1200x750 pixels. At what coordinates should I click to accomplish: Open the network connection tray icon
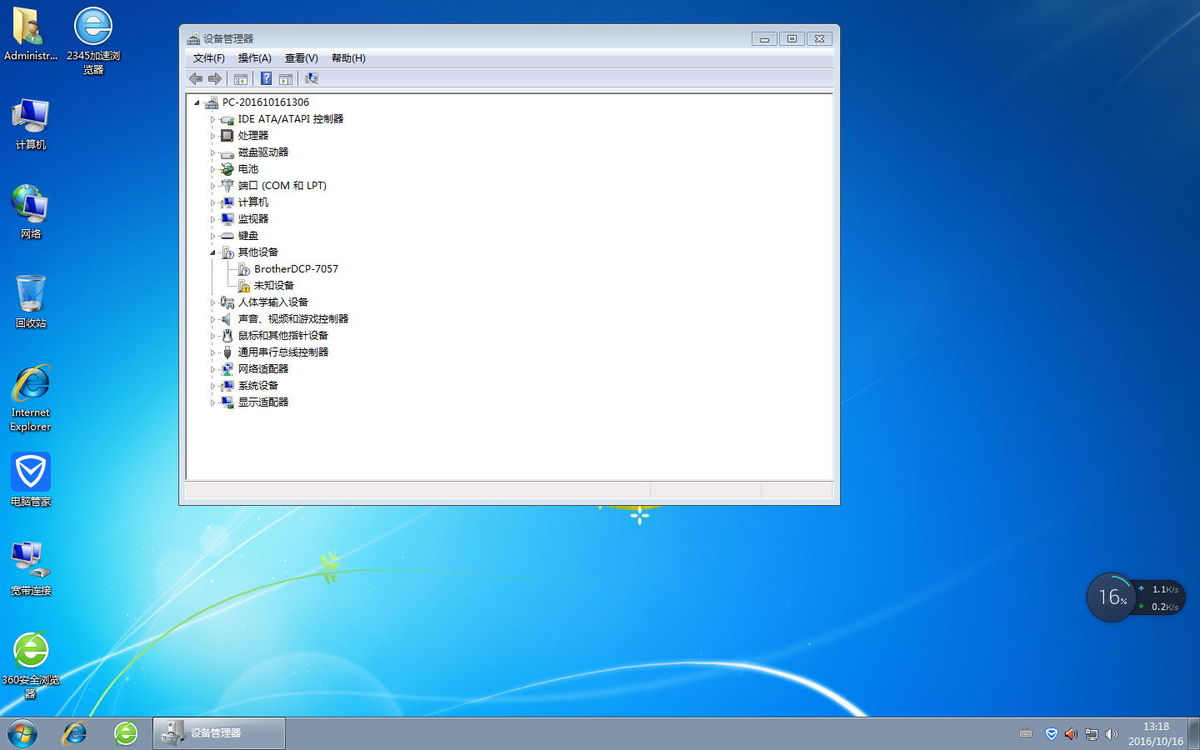pyautogui.click(x=1091, y=734)
